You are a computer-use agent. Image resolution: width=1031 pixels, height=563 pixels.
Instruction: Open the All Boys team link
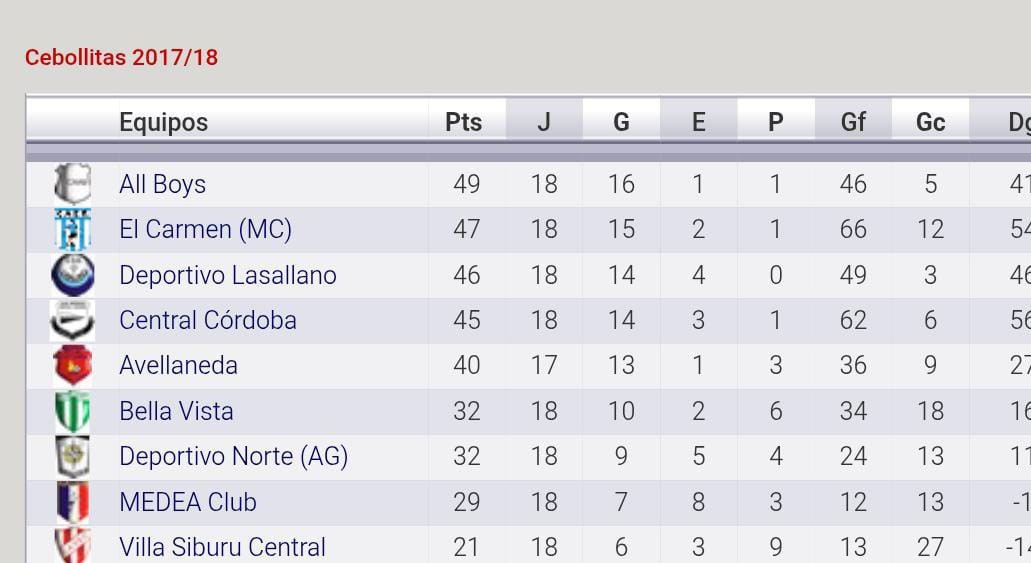point(162,184)
